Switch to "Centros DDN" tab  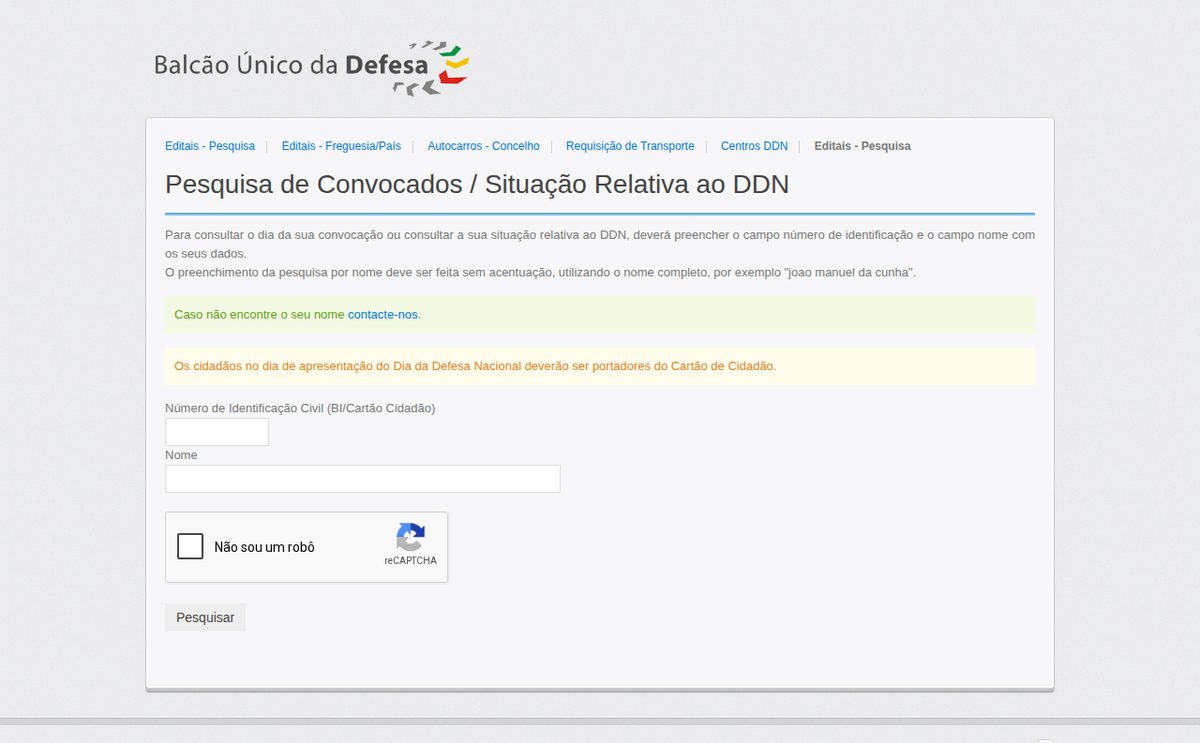coord(754,146)
